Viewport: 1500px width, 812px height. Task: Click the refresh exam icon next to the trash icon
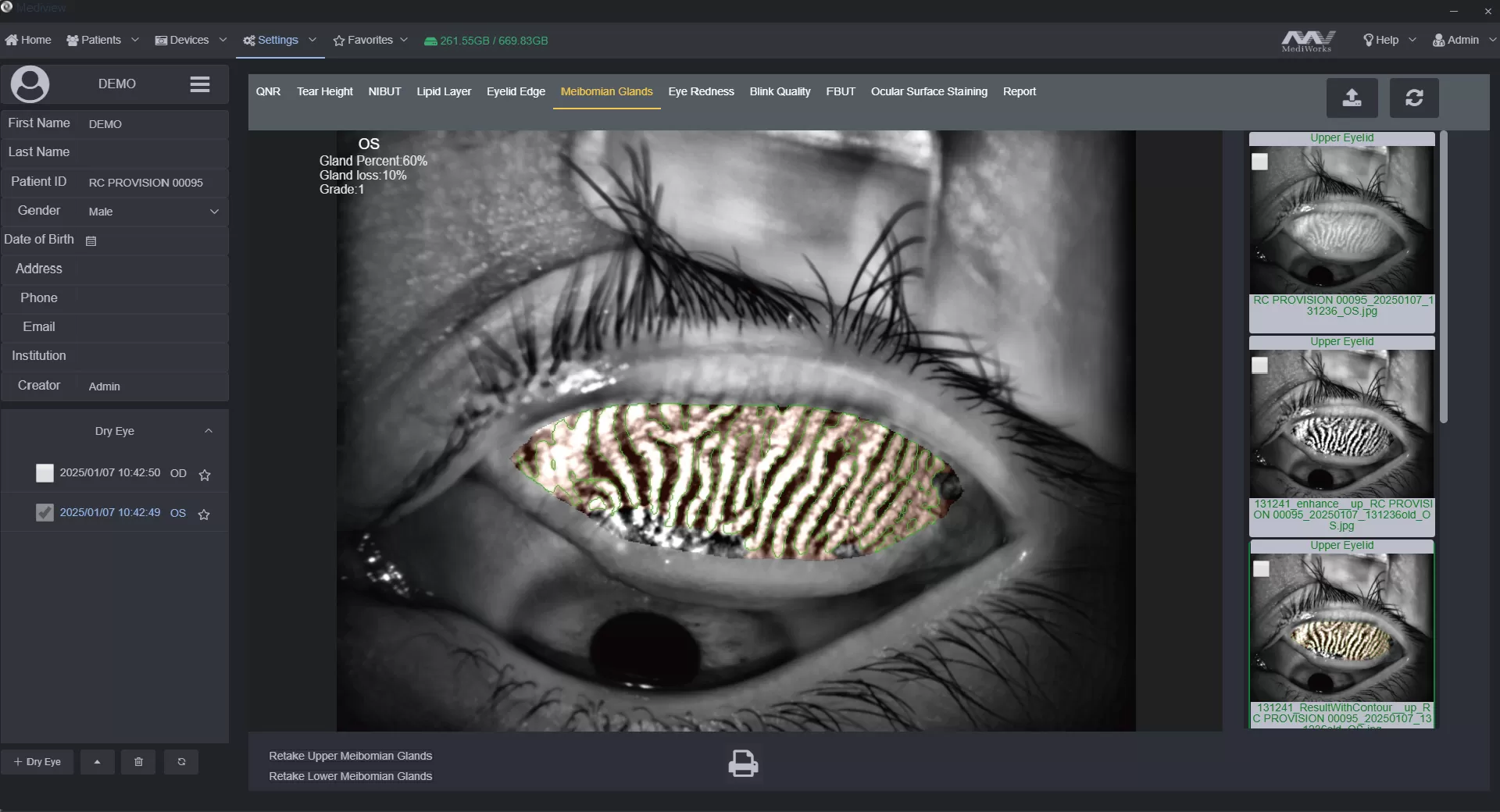pos(180,762)
